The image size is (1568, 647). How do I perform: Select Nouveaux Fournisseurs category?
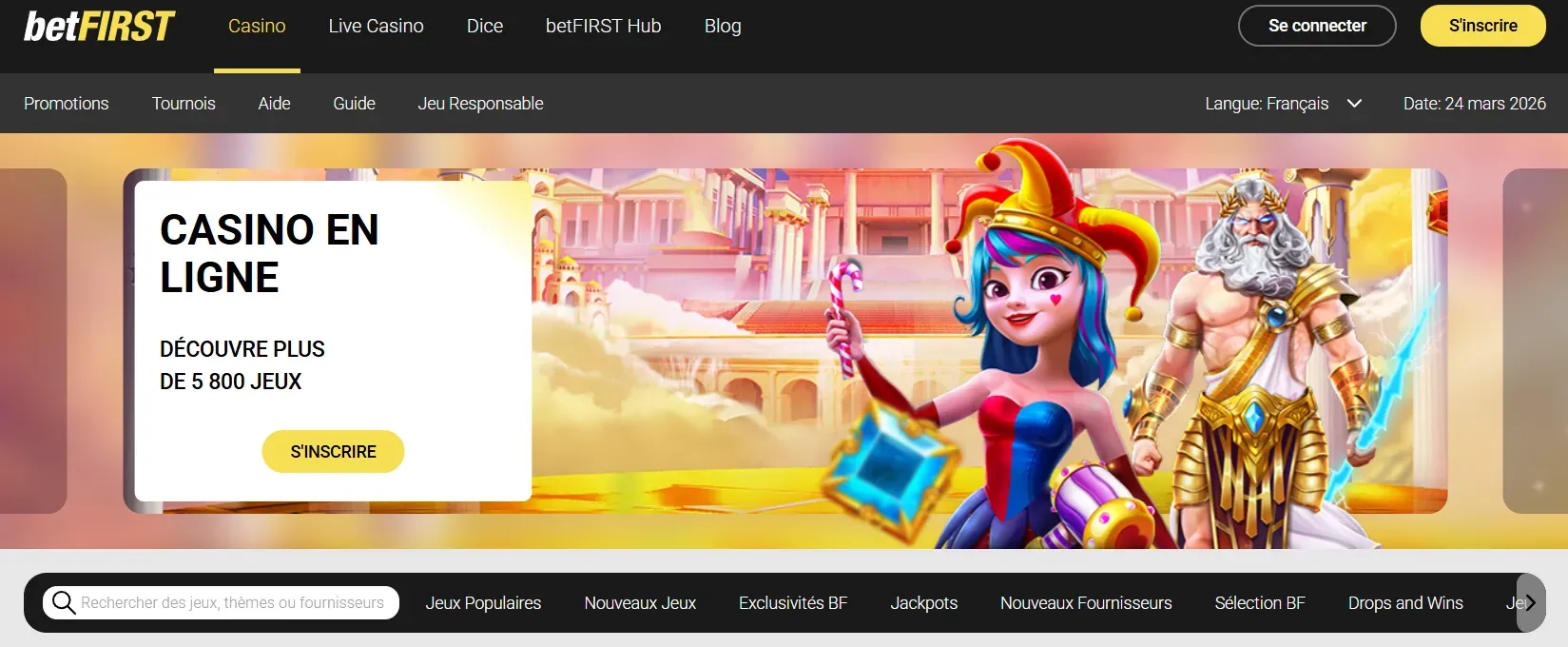(x=1086, y=603)
